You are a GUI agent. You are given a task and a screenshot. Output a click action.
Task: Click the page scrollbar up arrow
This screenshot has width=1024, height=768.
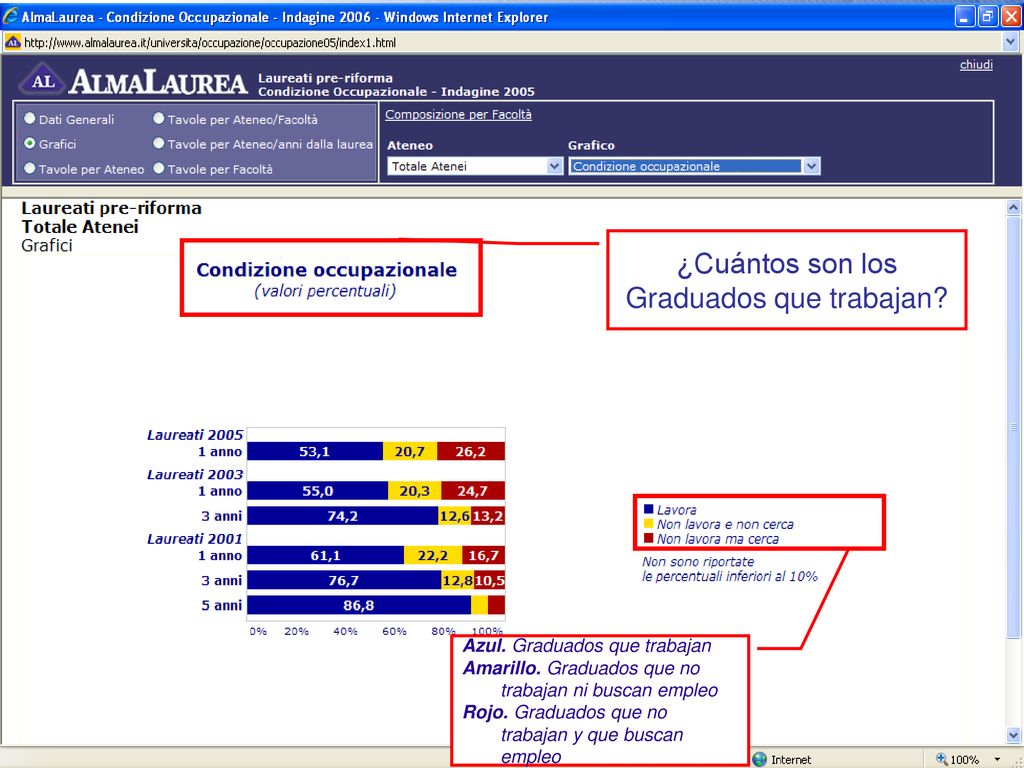coord(1013,208)
